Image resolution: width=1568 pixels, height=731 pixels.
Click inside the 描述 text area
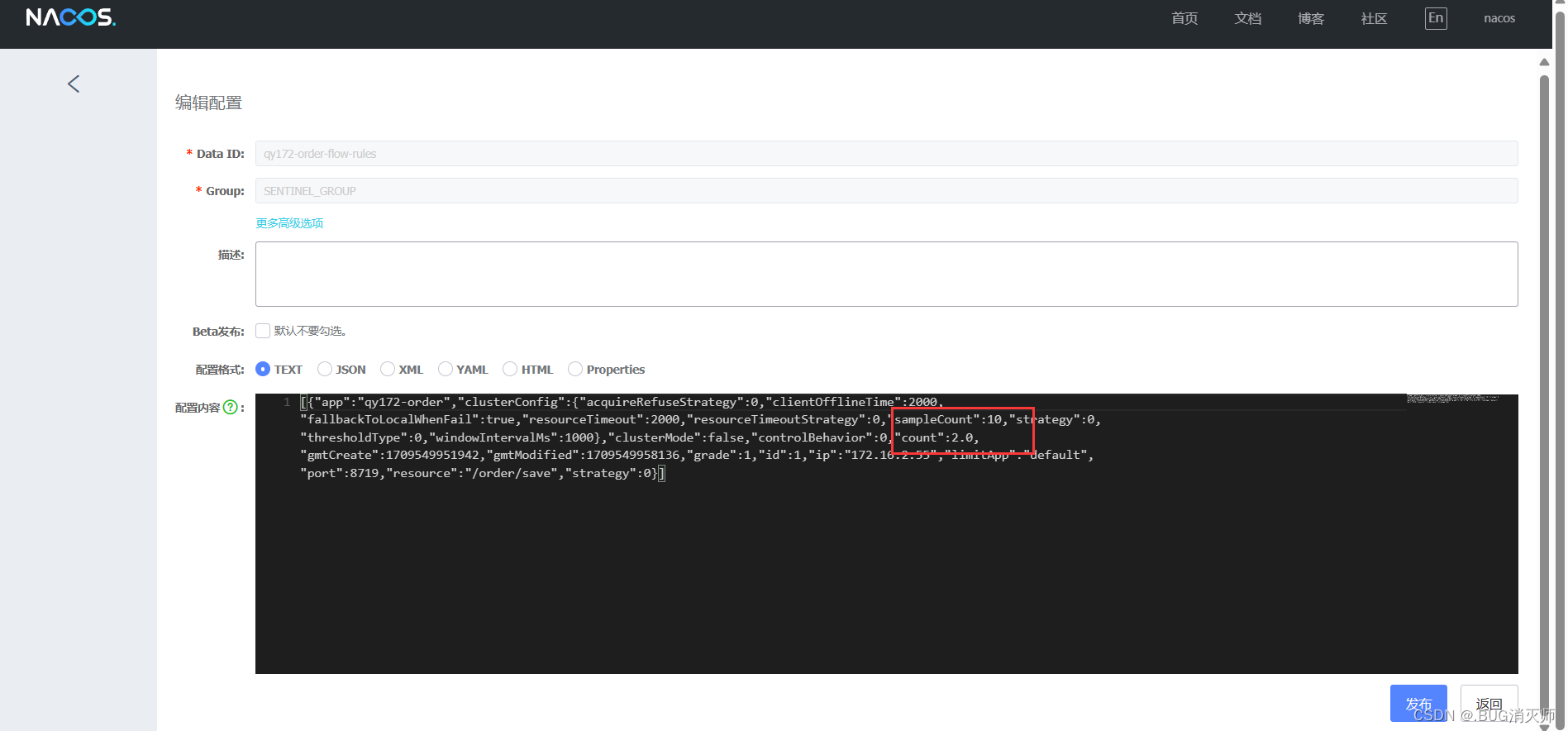(x=886, y=274)
